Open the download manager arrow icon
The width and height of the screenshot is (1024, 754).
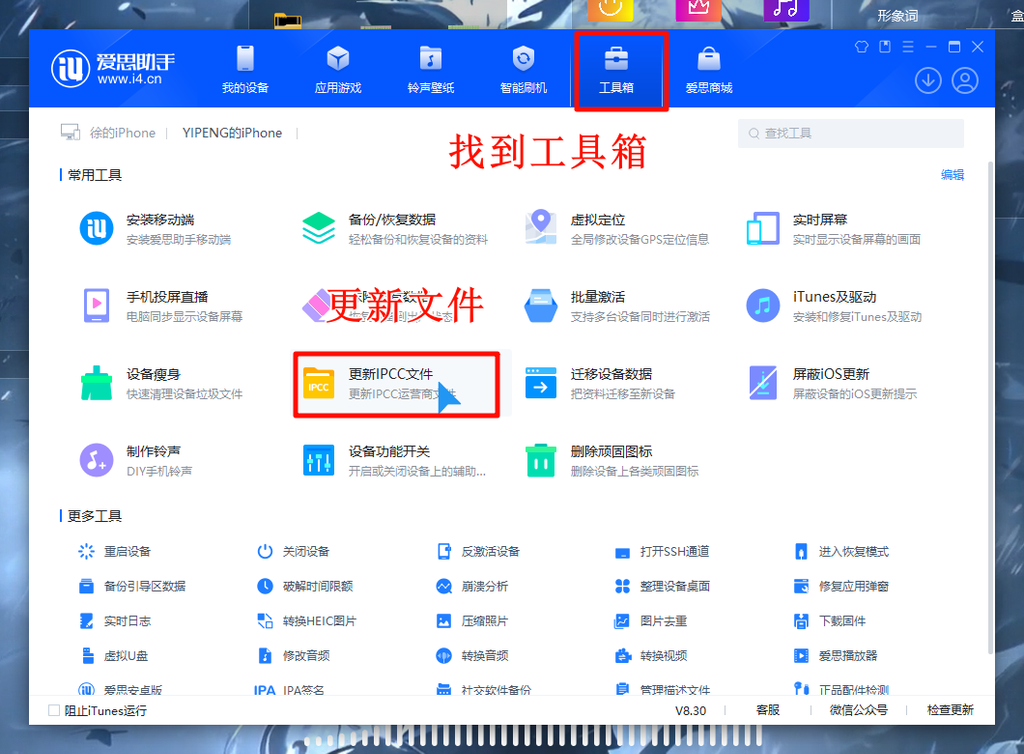pos(927,81)
